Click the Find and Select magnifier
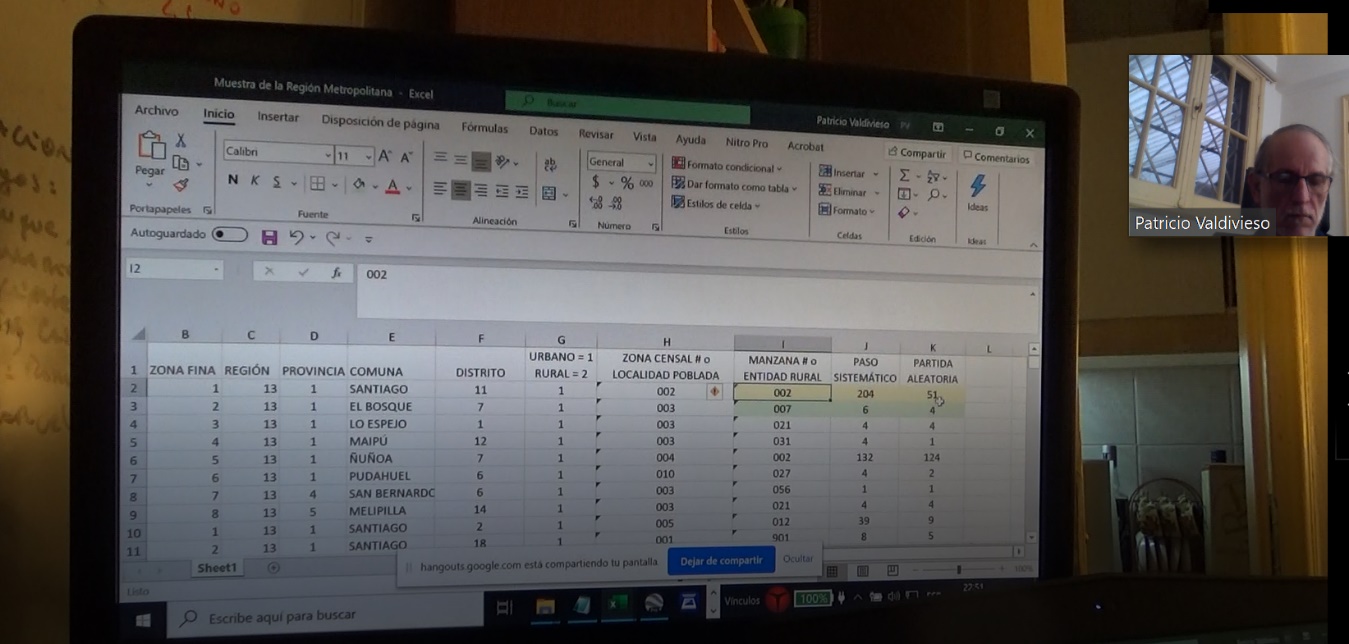Screen dimensions: 1349x644 pyautogui.click(x=936, y=195)
